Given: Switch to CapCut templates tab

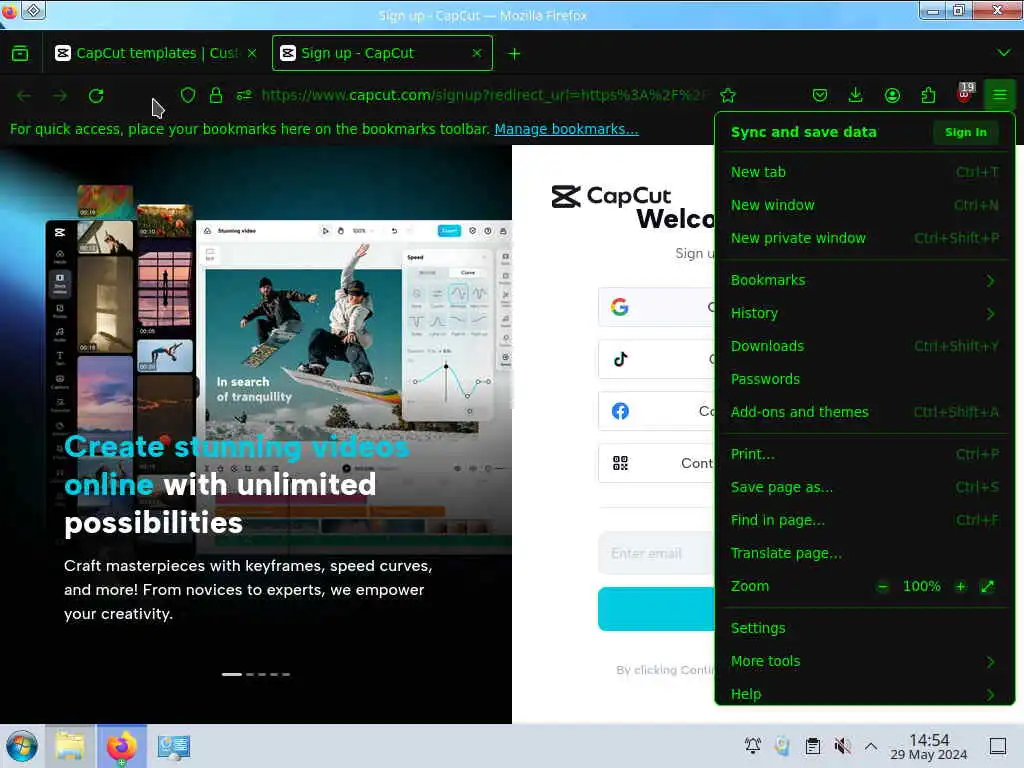Looking at the screenshot, I should point(155,53).
